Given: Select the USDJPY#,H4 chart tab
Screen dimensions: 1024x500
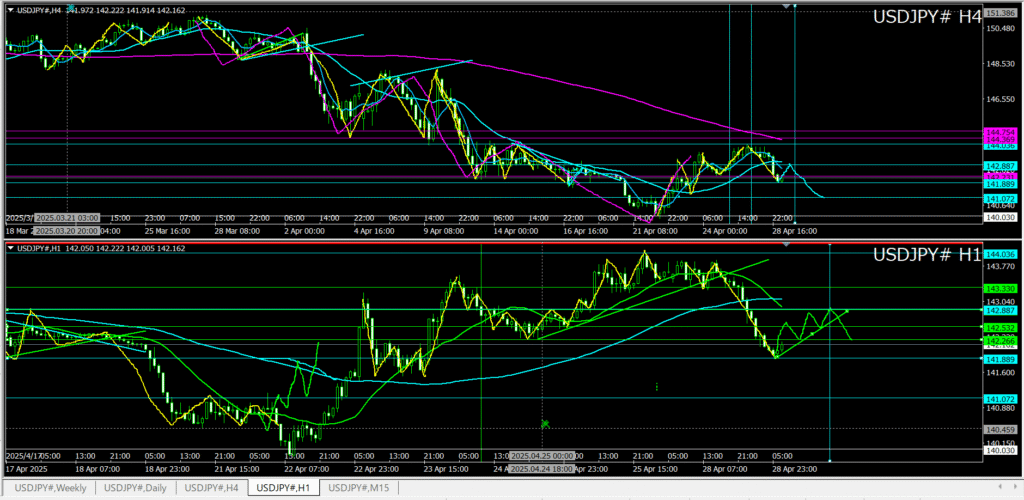Looking at the screenshot, I should [x=211, y=488].
